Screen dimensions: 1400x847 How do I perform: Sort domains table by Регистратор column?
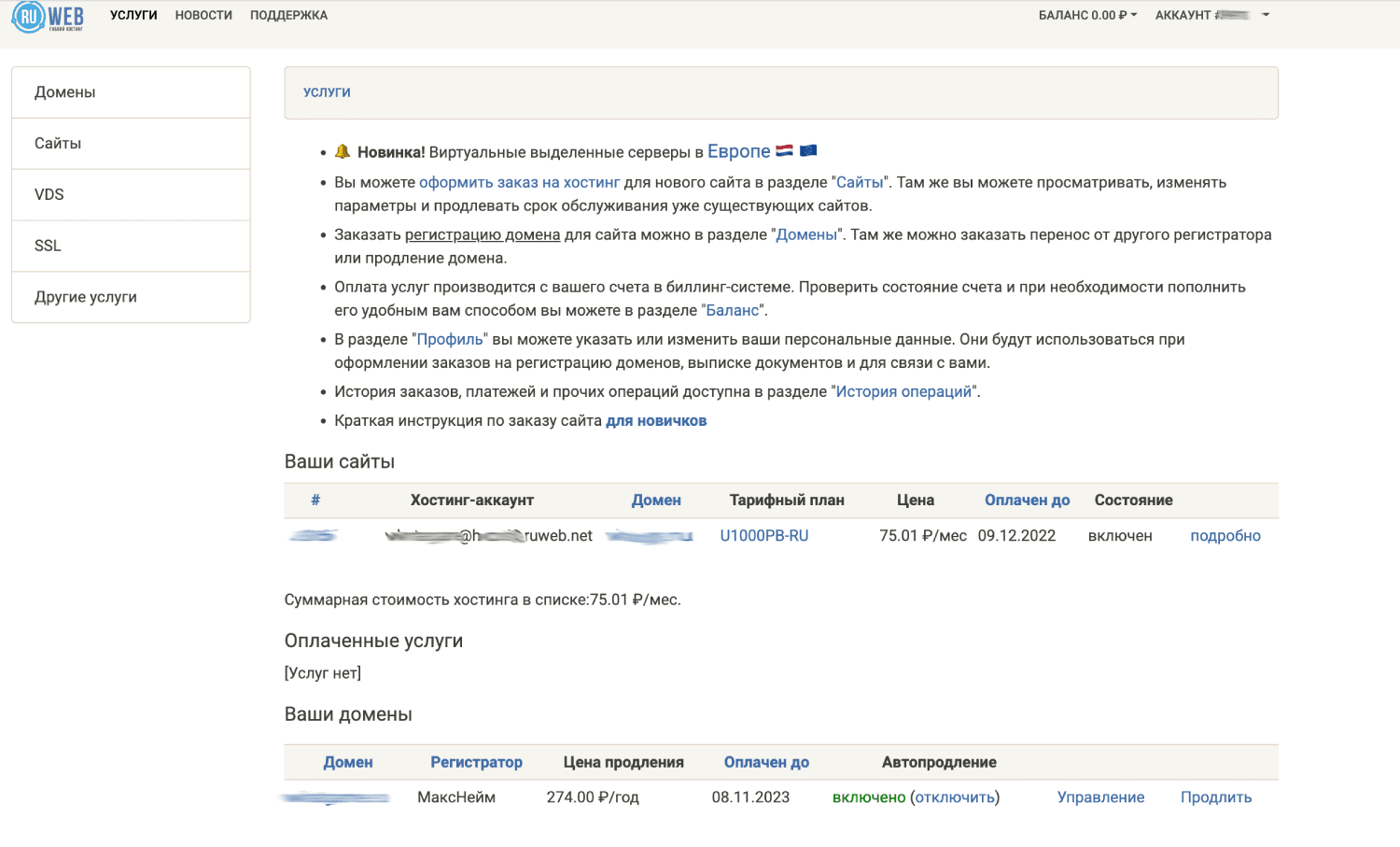[x=476, y=762]
